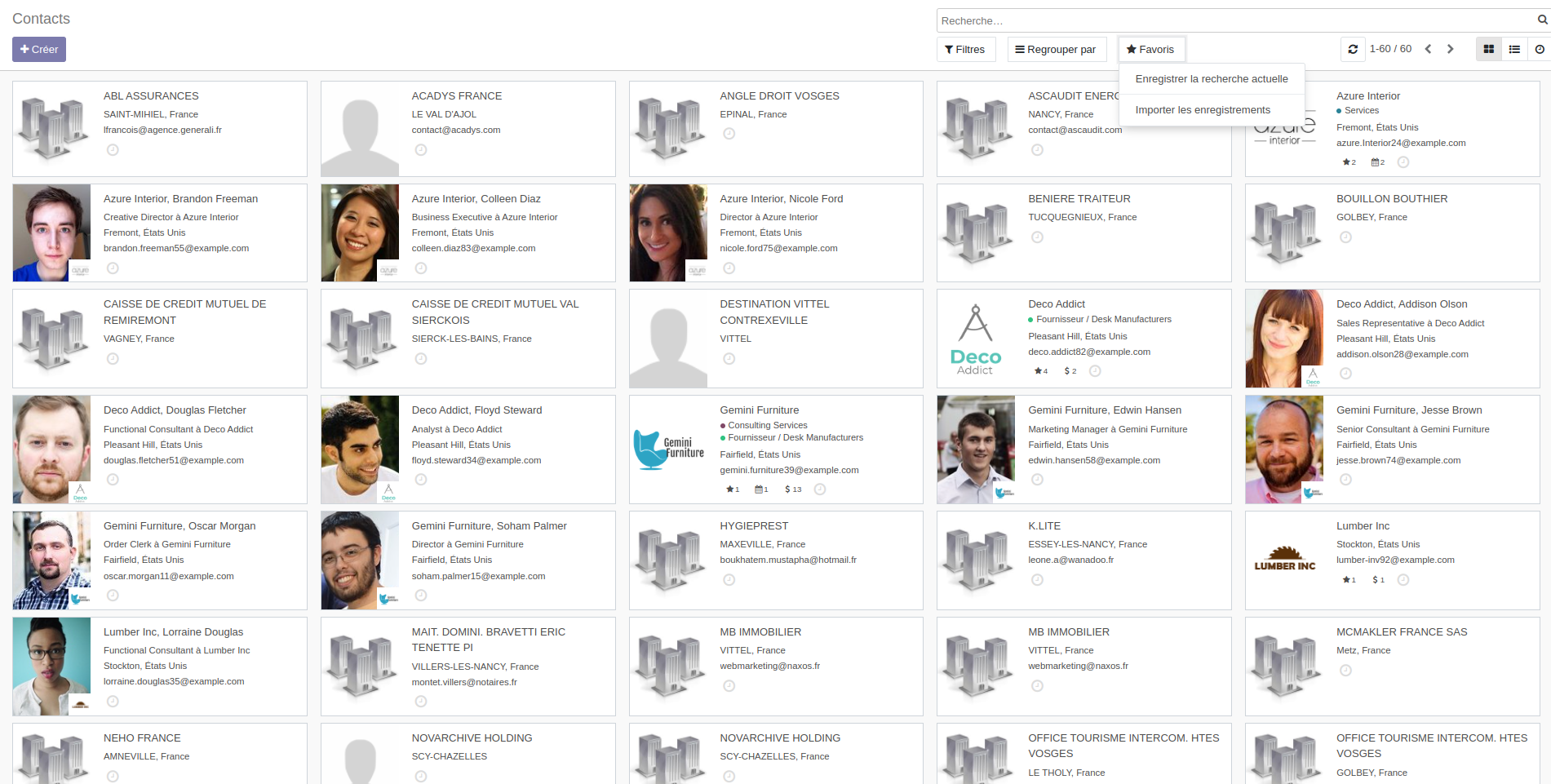
Task: Click Colleen Diaz's profile photo
Action: [360, 233]
